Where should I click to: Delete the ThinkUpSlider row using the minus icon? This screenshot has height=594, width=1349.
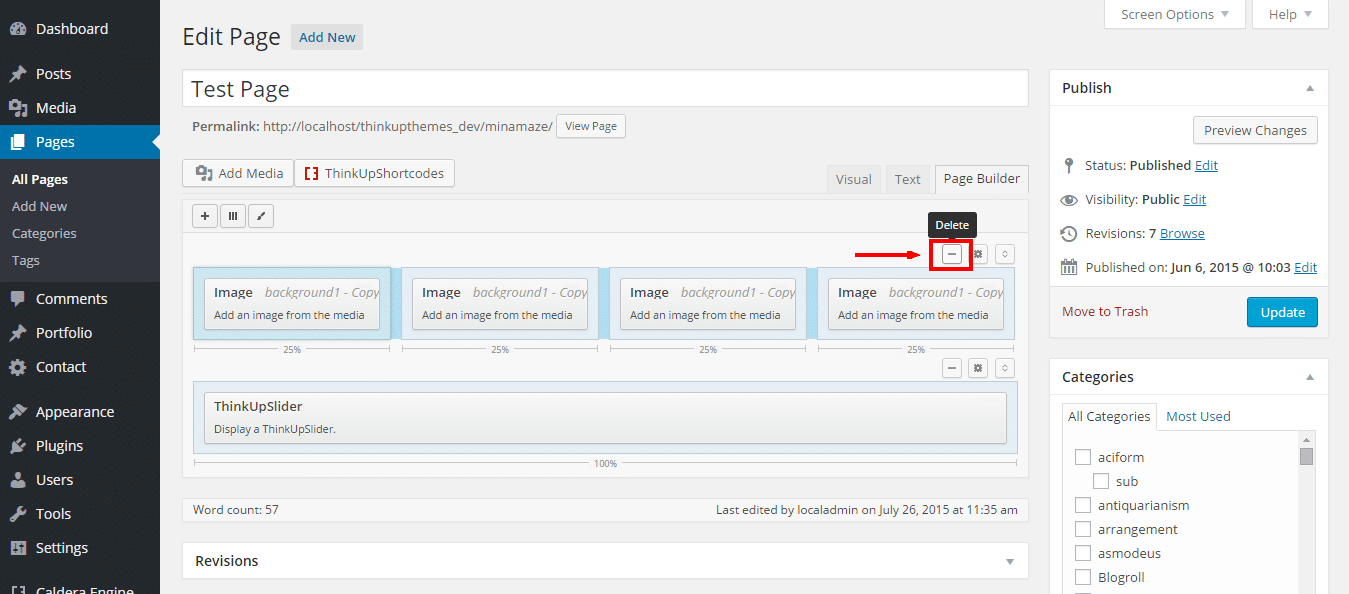coord(952,368)
